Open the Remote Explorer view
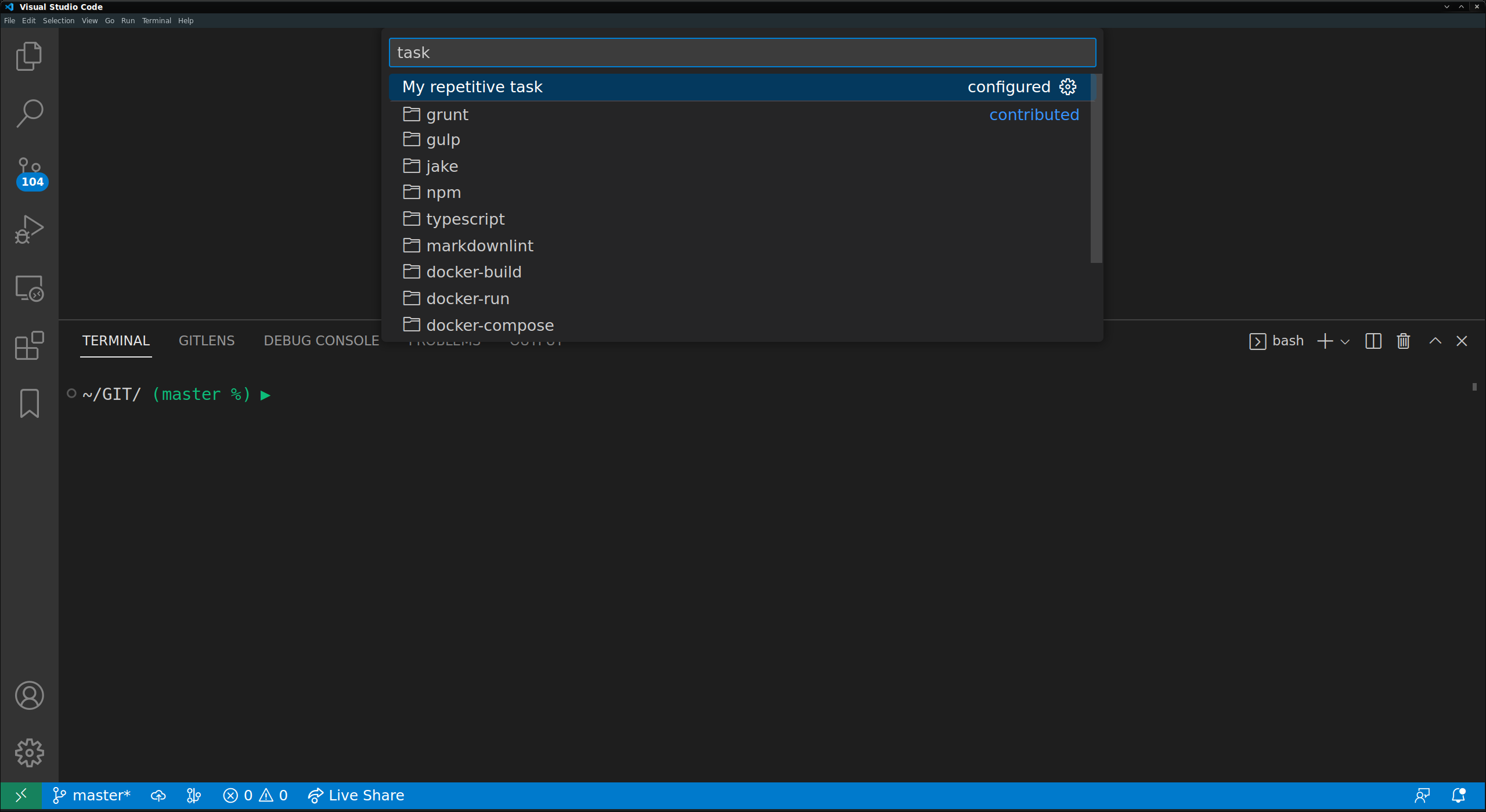Viewport: 1486px width, 812px height. coord(29,288)
